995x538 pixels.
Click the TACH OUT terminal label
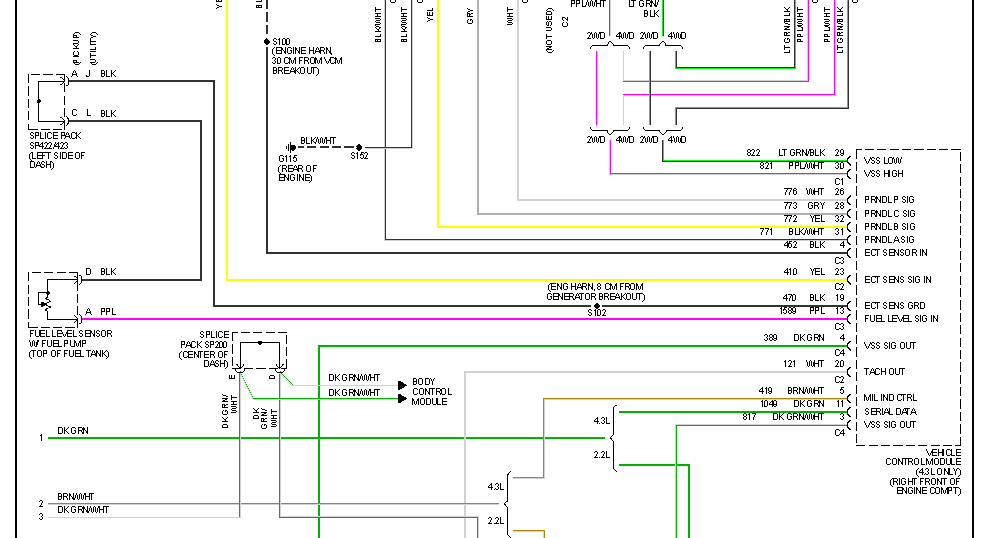tap(884, 372)
